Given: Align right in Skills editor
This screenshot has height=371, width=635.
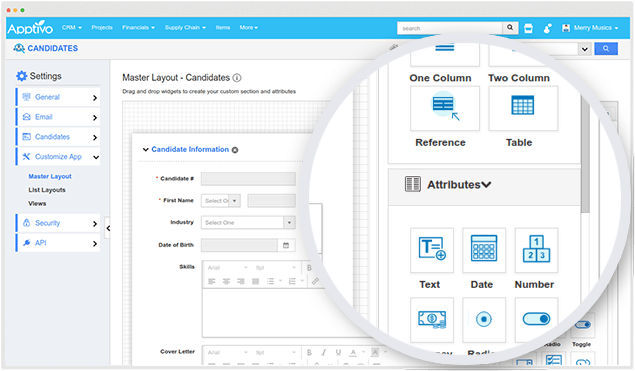Looking at the screenshot, I should tap(241, 281).
